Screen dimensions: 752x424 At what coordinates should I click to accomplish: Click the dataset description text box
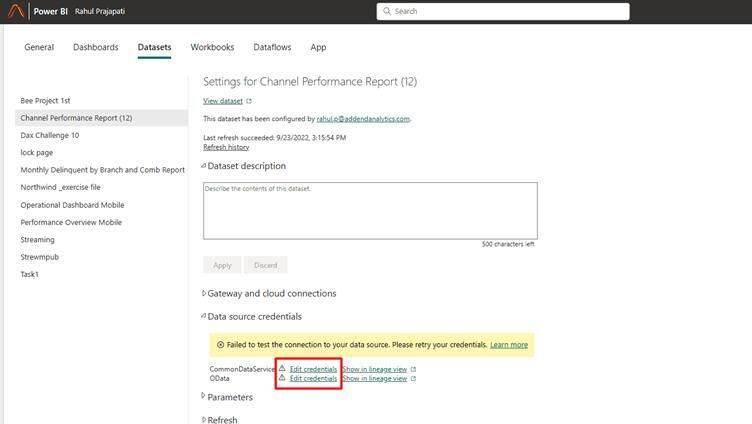[370, 210]
